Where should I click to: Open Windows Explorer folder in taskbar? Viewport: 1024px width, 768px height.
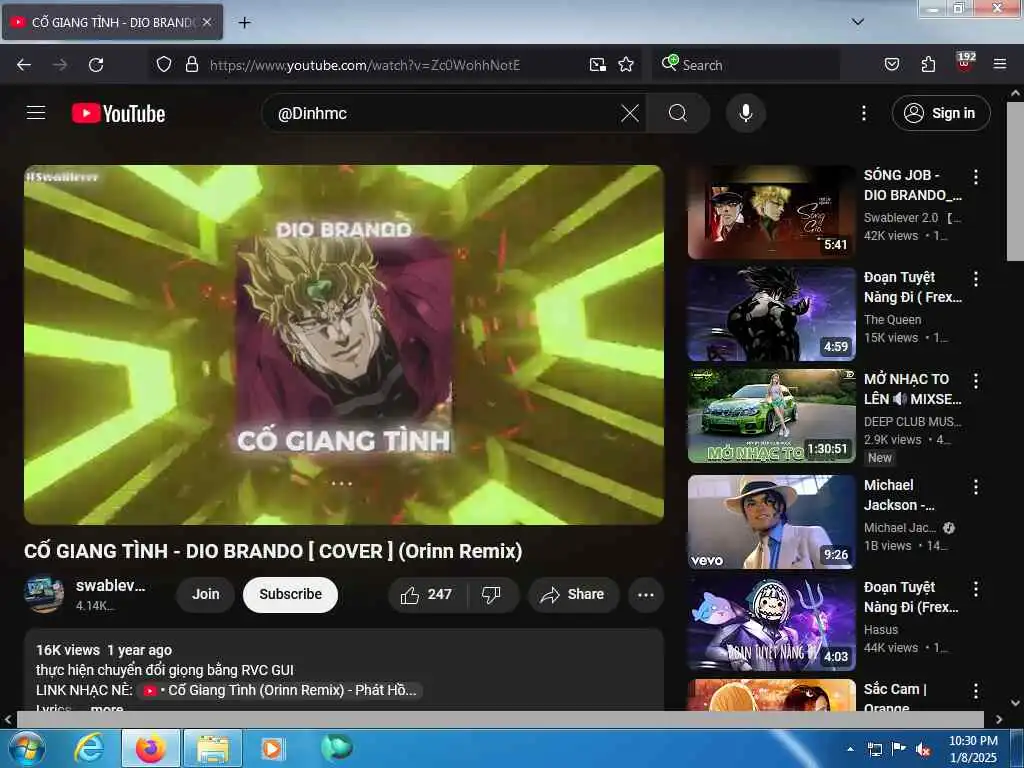pos(212,748)
